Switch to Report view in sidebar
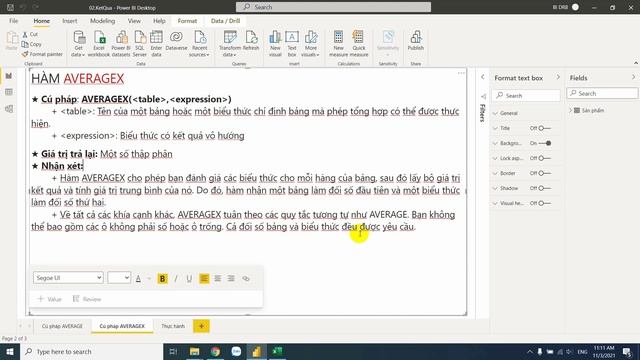 tap(9, 76)
